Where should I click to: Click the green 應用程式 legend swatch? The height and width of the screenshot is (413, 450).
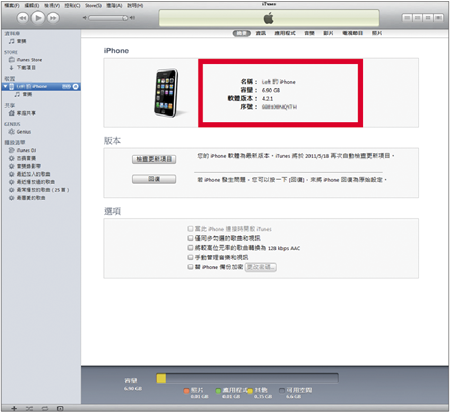(218, 390)
